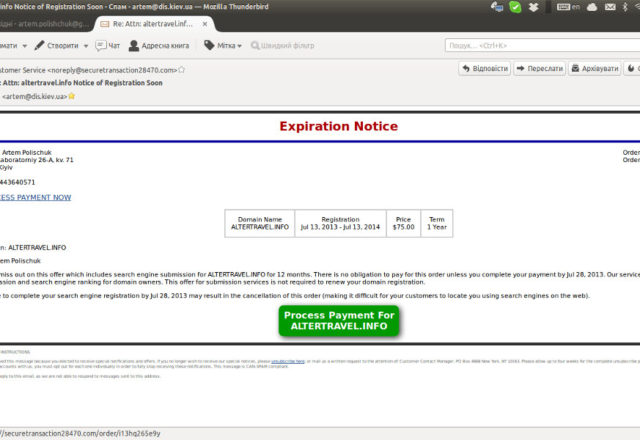
Task: Expand the Створити dropdown arrow
Action: click(x=88, y=45)
